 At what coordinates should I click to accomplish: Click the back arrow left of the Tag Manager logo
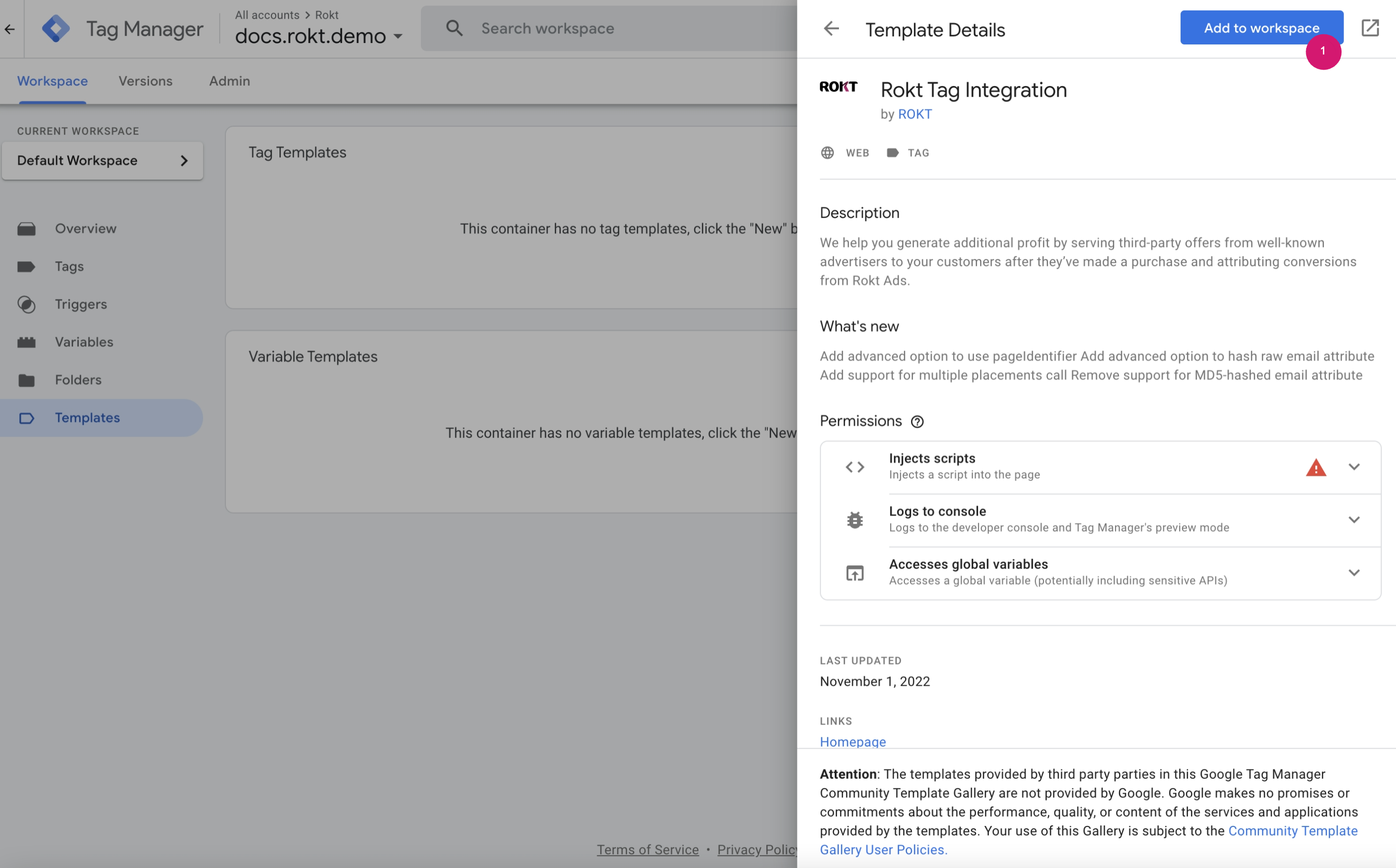(9, 29)
